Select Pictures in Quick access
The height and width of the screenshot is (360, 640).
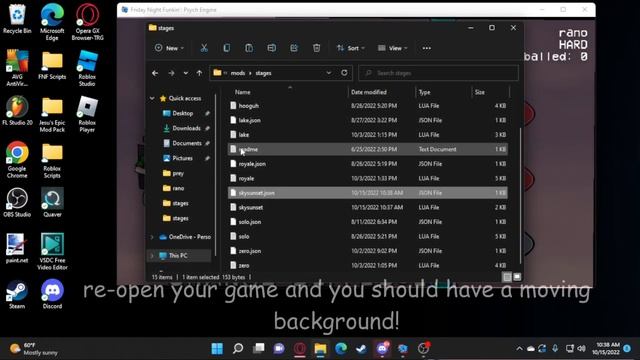point(182,158)
